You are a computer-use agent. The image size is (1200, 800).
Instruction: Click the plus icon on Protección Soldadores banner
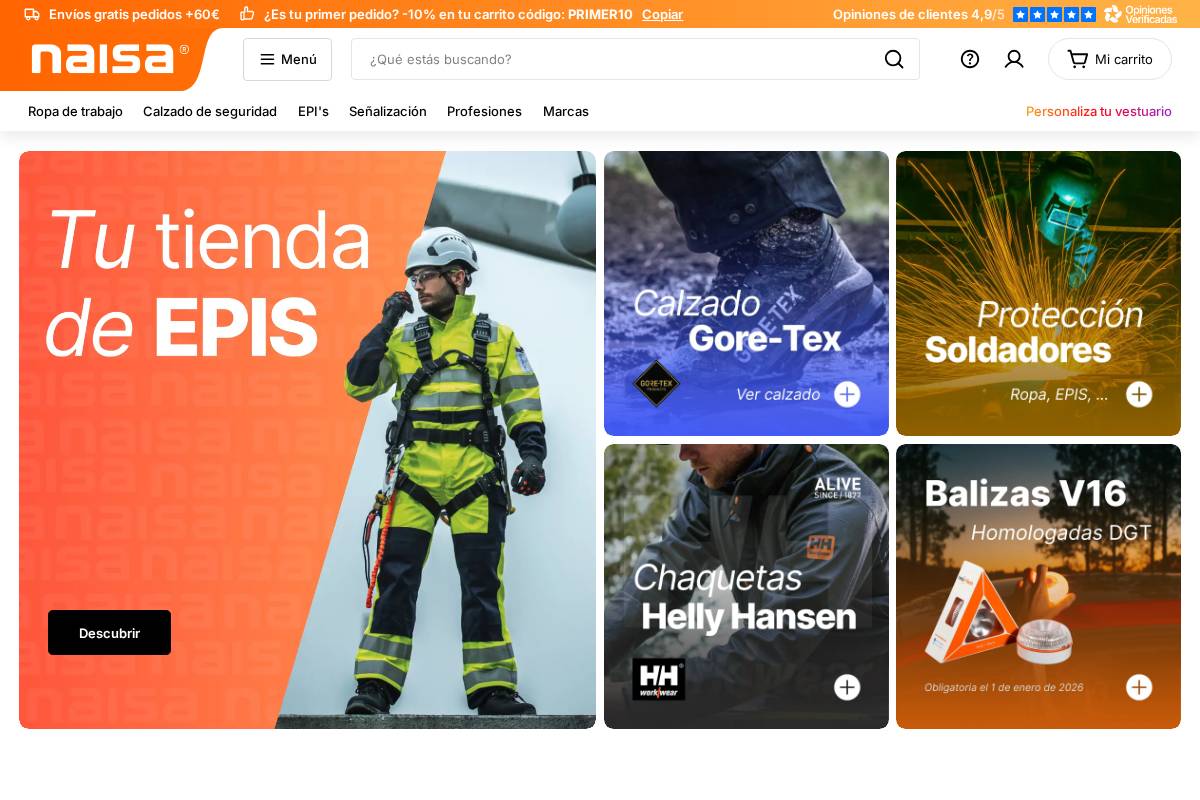1139,394
